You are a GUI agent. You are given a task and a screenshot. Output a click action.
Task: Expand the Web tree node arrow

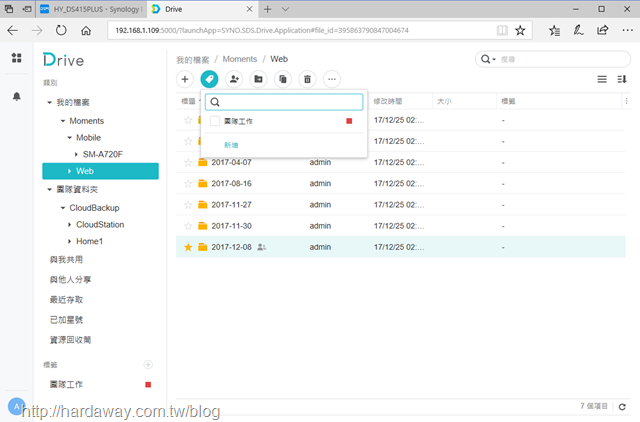point(69,171)
